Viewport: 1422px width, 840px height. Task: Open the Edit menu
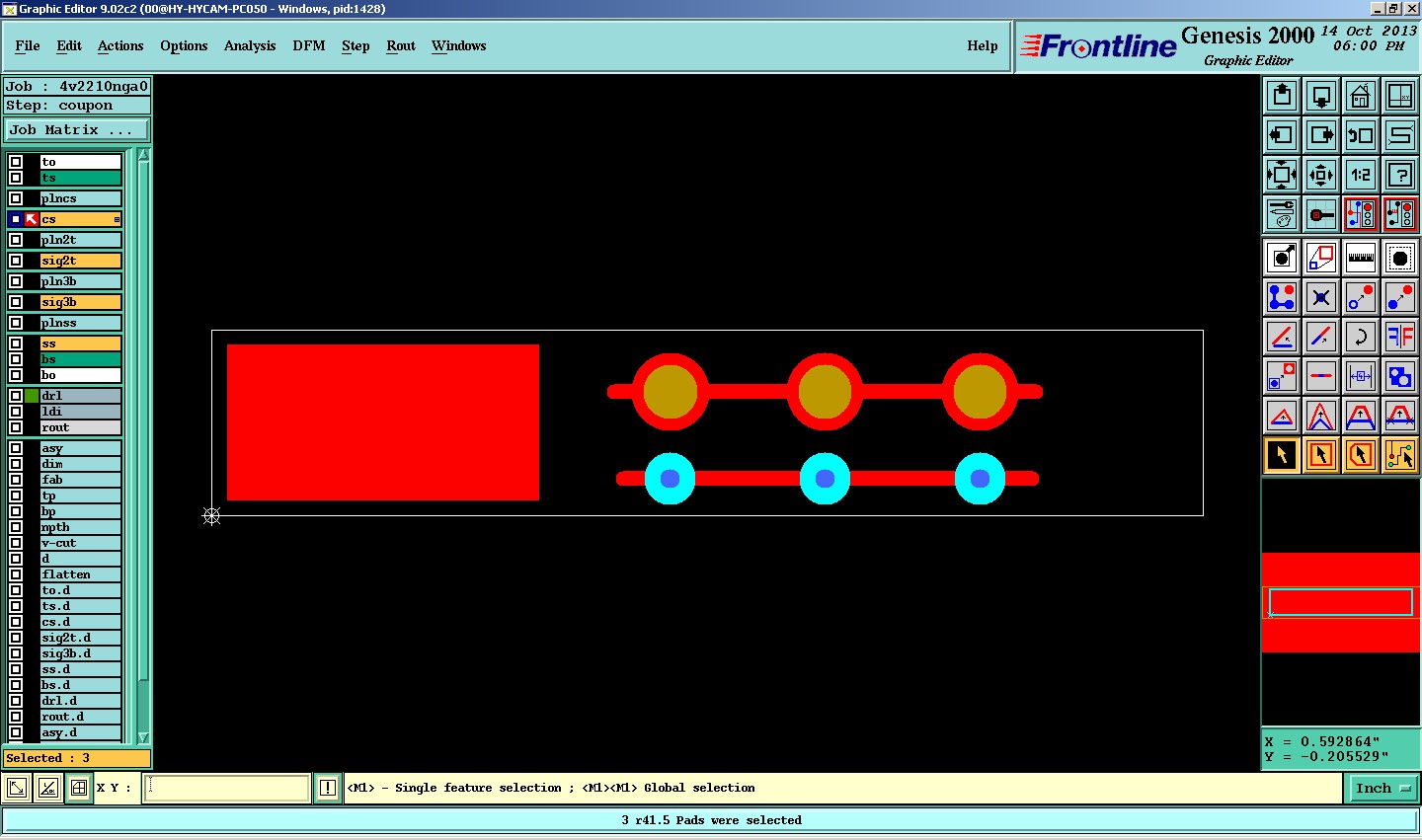69,45
